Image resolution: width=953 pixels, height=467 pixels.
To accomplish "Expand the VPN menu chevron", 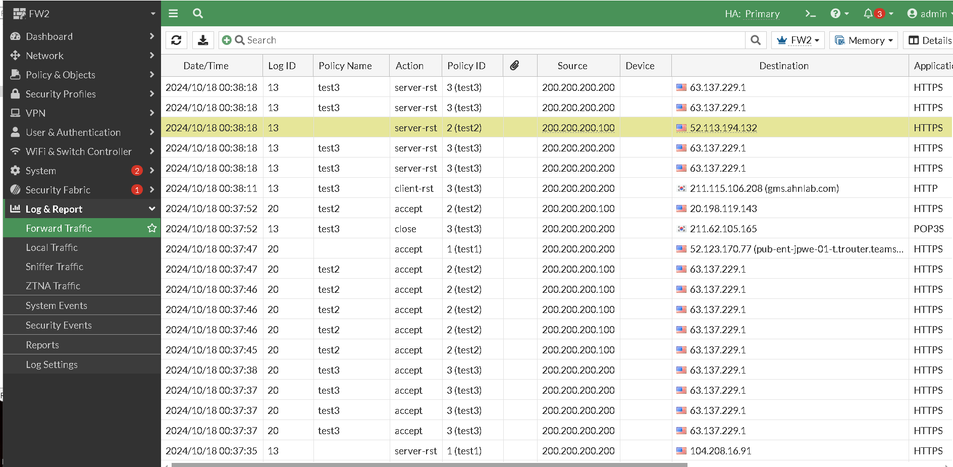I will (151, 113).
